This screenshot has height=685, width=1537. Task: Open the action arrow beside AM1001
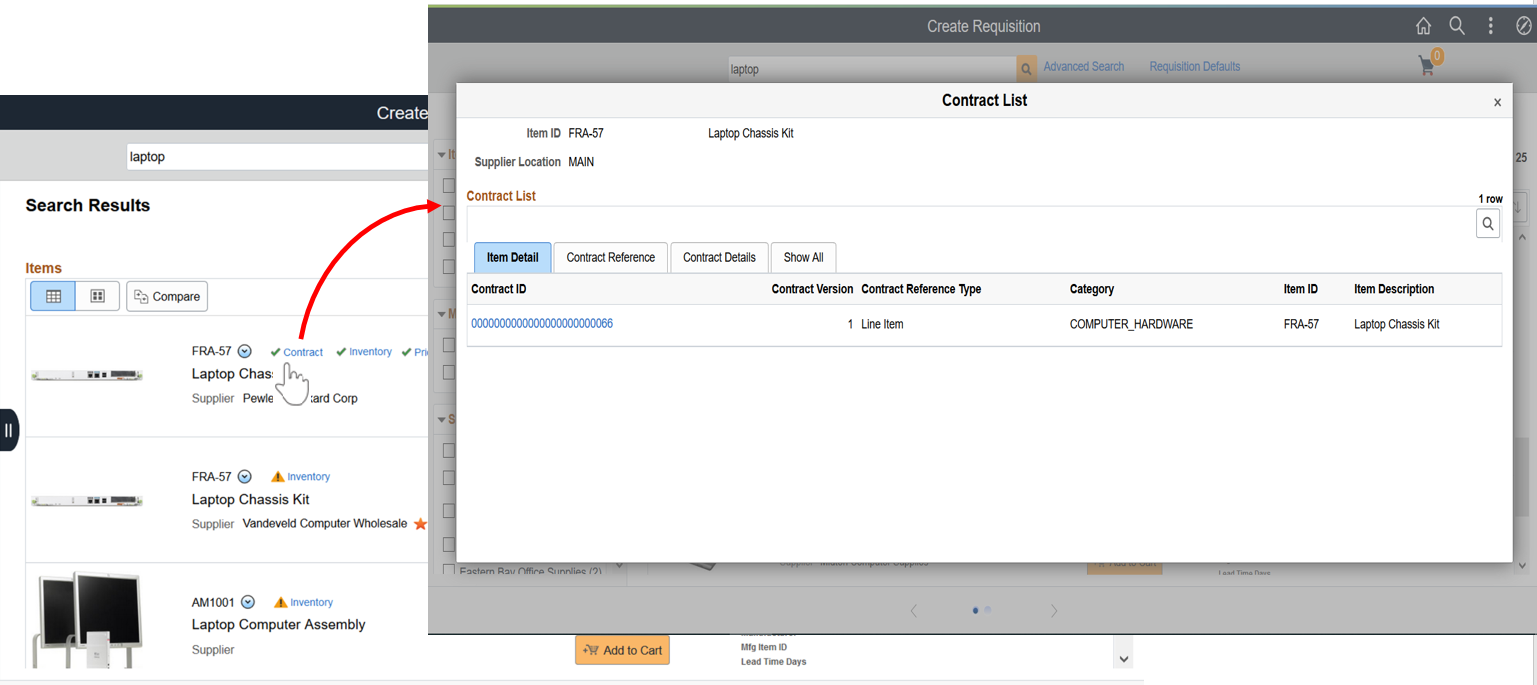248,602
